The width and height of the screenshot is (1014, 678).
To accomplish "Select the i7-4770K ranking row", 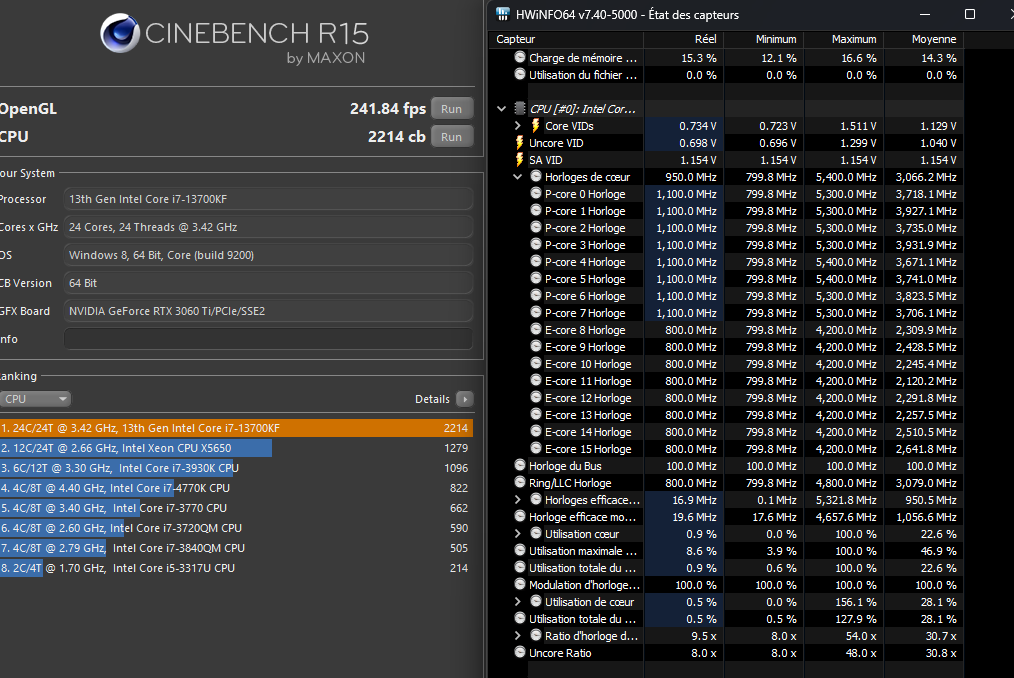I will point(236,488).
